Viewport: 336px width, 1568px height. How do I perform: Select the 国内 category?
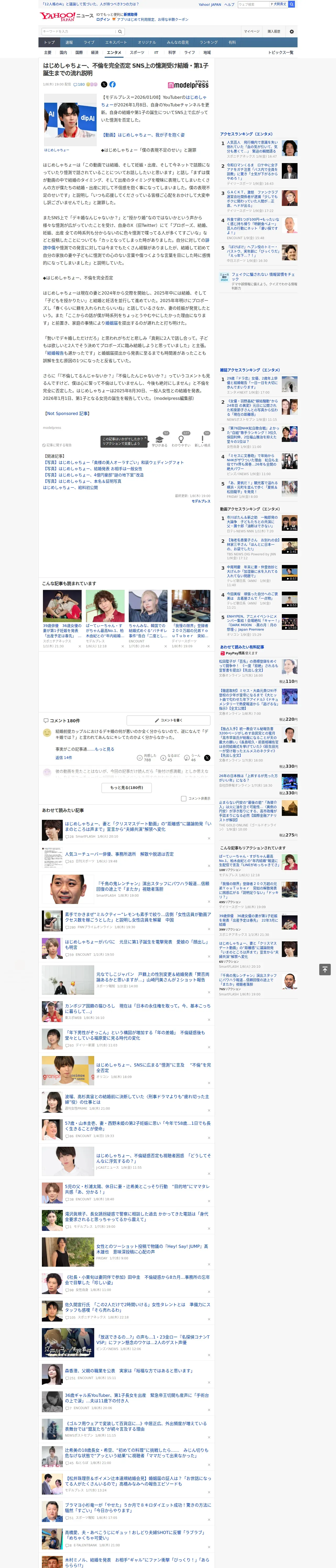point(63,52)
